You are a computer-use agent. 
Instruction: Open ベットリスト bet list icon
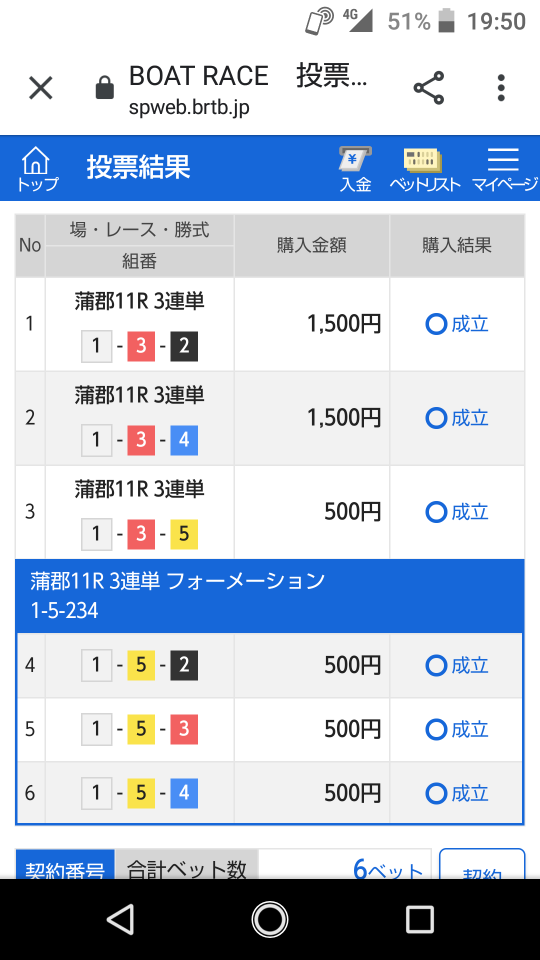[x=425, y=169]
